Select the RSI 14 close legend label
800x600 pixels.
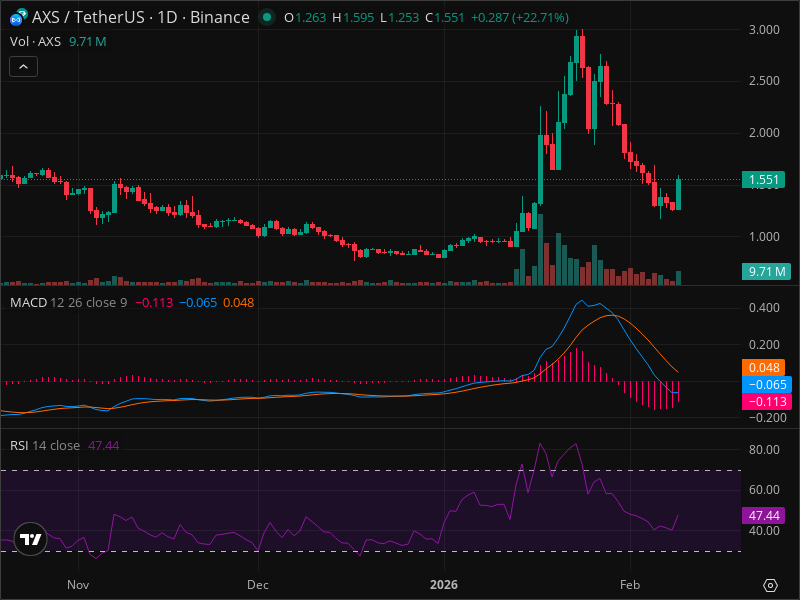45,445
